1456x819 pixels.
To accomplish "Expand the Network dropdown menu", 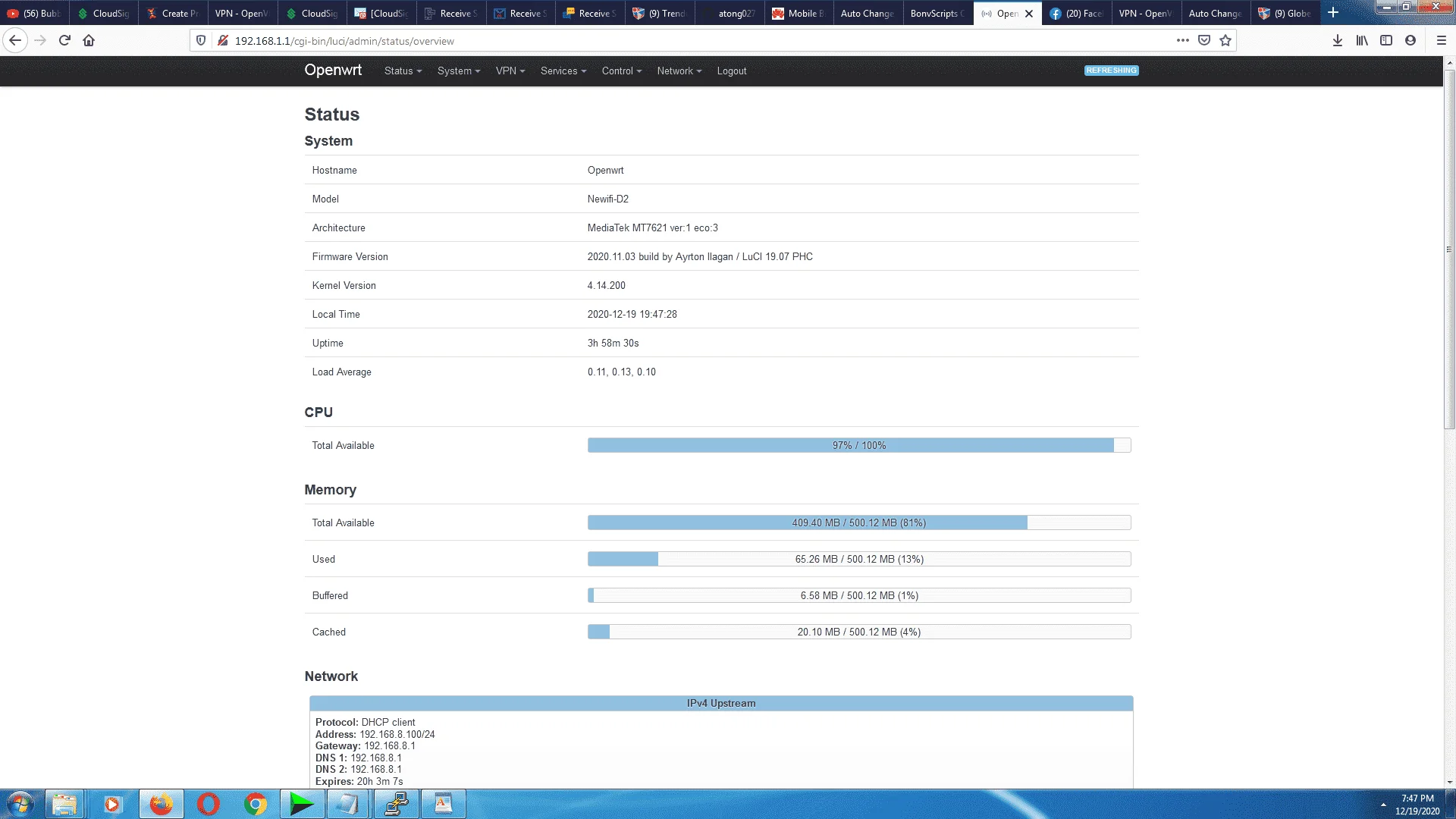I will (679, 71).
